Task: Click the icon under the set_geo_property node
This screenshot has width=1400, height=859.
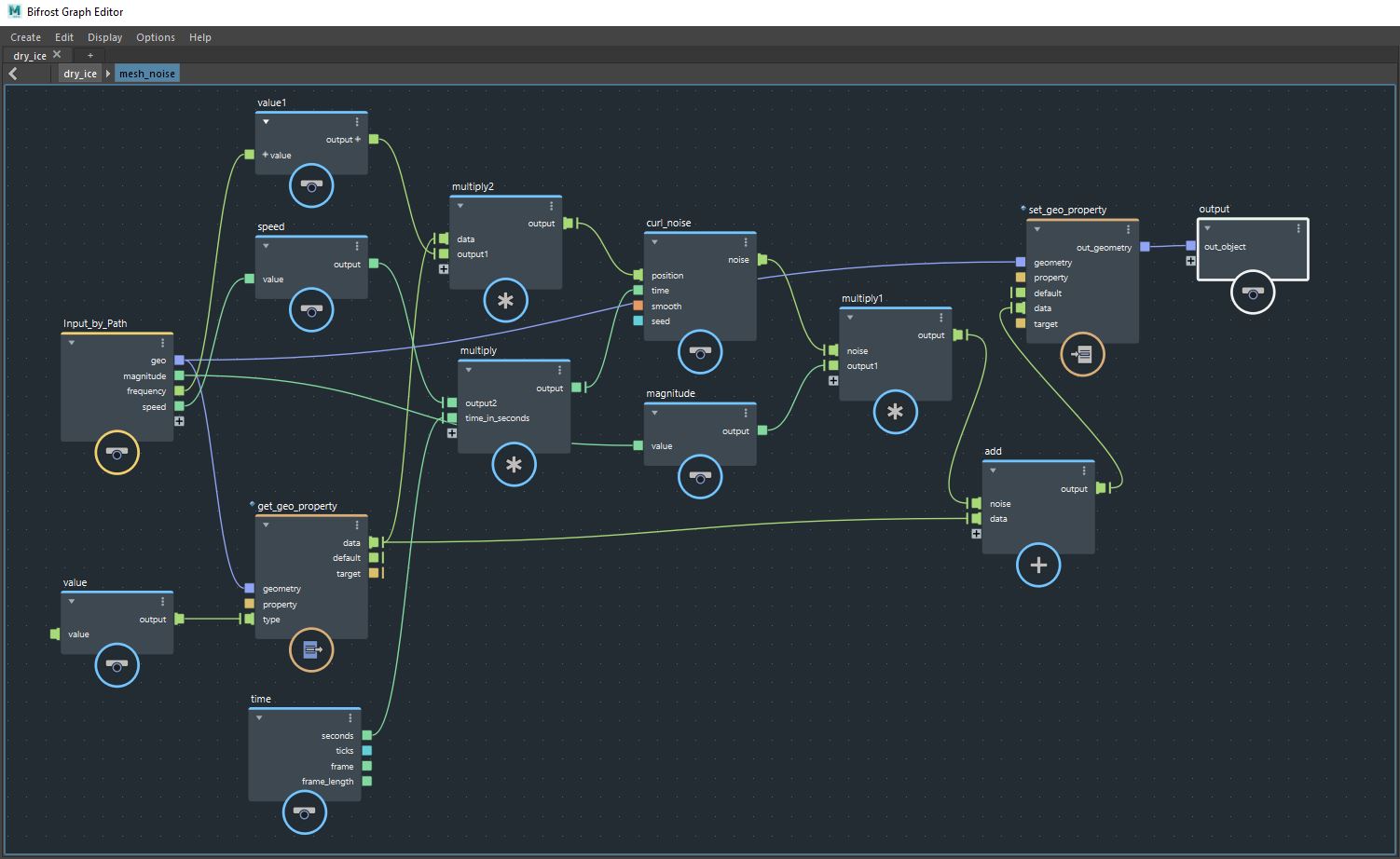Action: click(x=1081, y=354)
